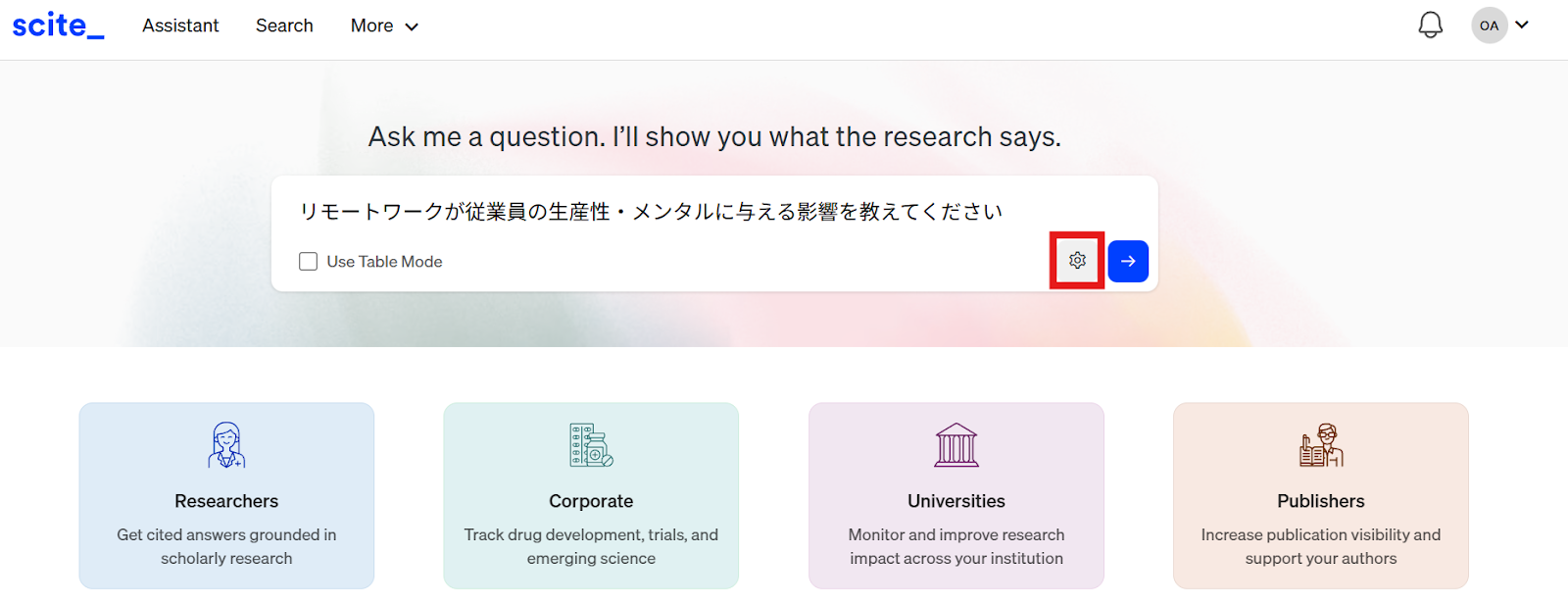Click the Corporate medicine icon
This screenshot has width=1568, height=605.
(x=591, y=445)
